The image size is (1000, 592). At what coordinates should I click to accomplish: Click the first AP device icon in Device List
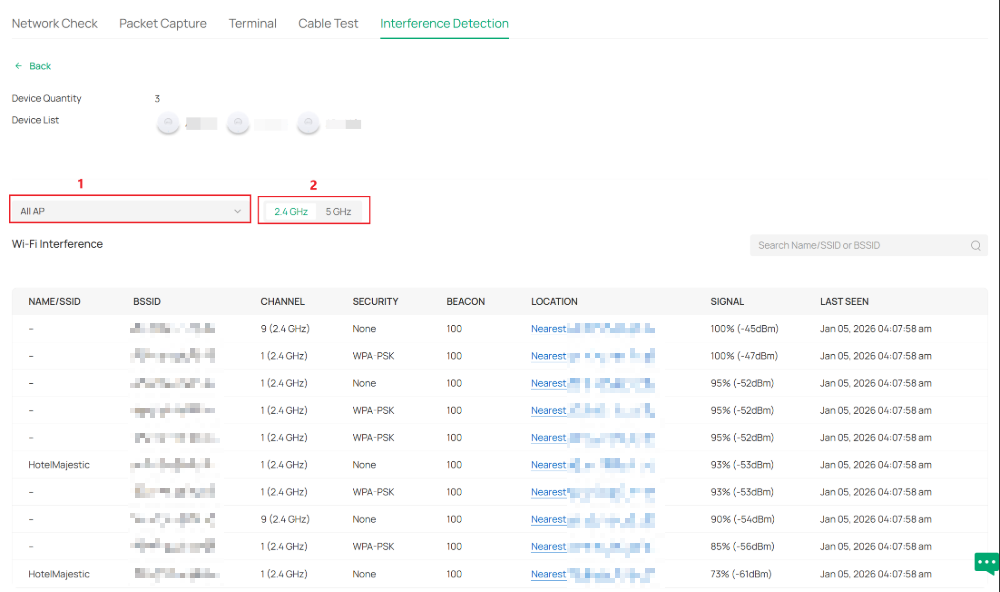[168, 122]
